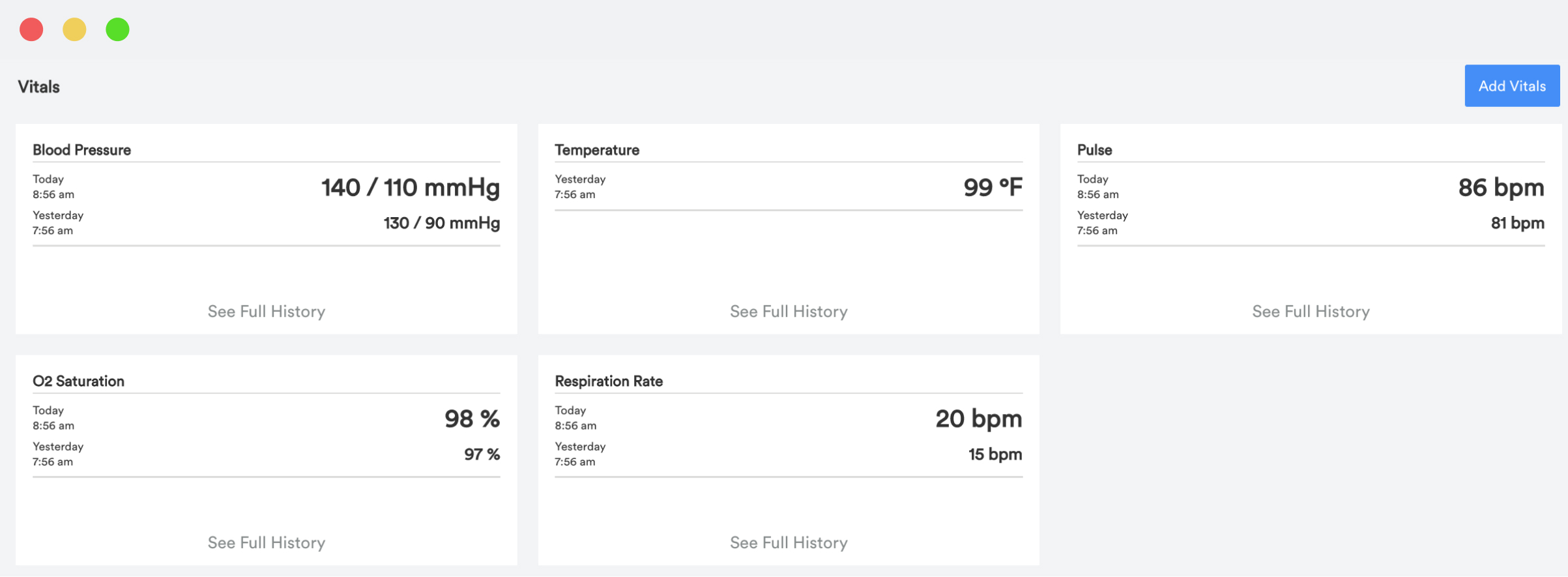Click the green maximize window button

[x=117, y=29]
